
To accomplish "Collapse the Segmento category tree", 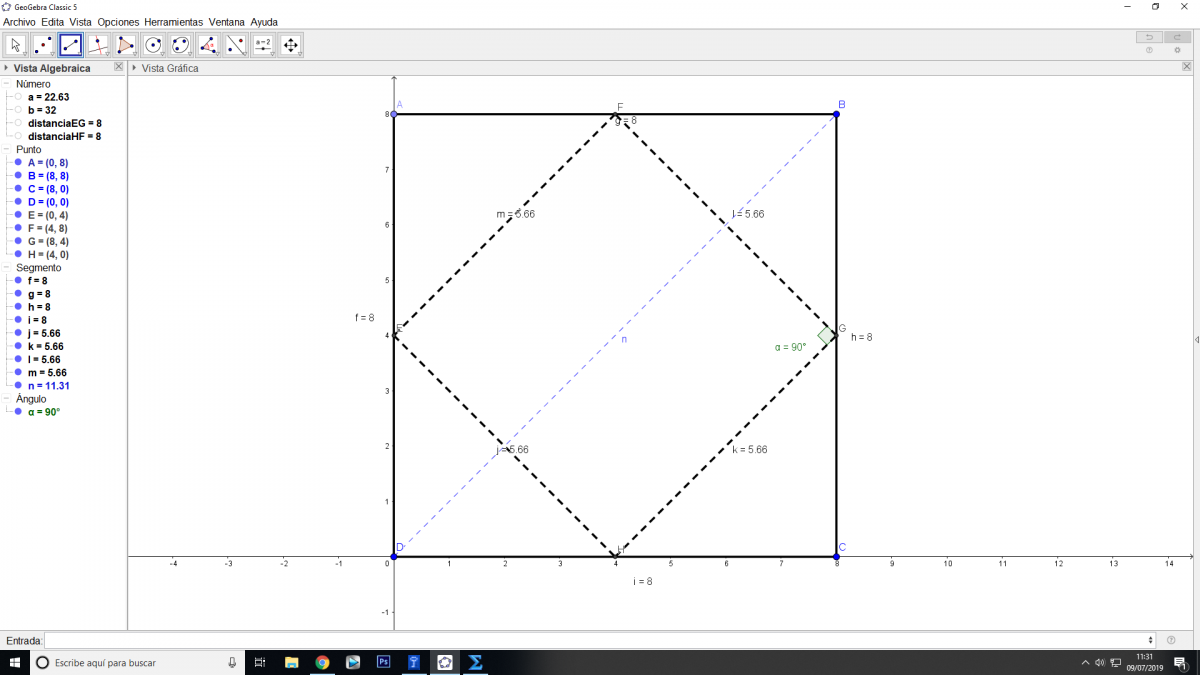I will pos(8,267).
